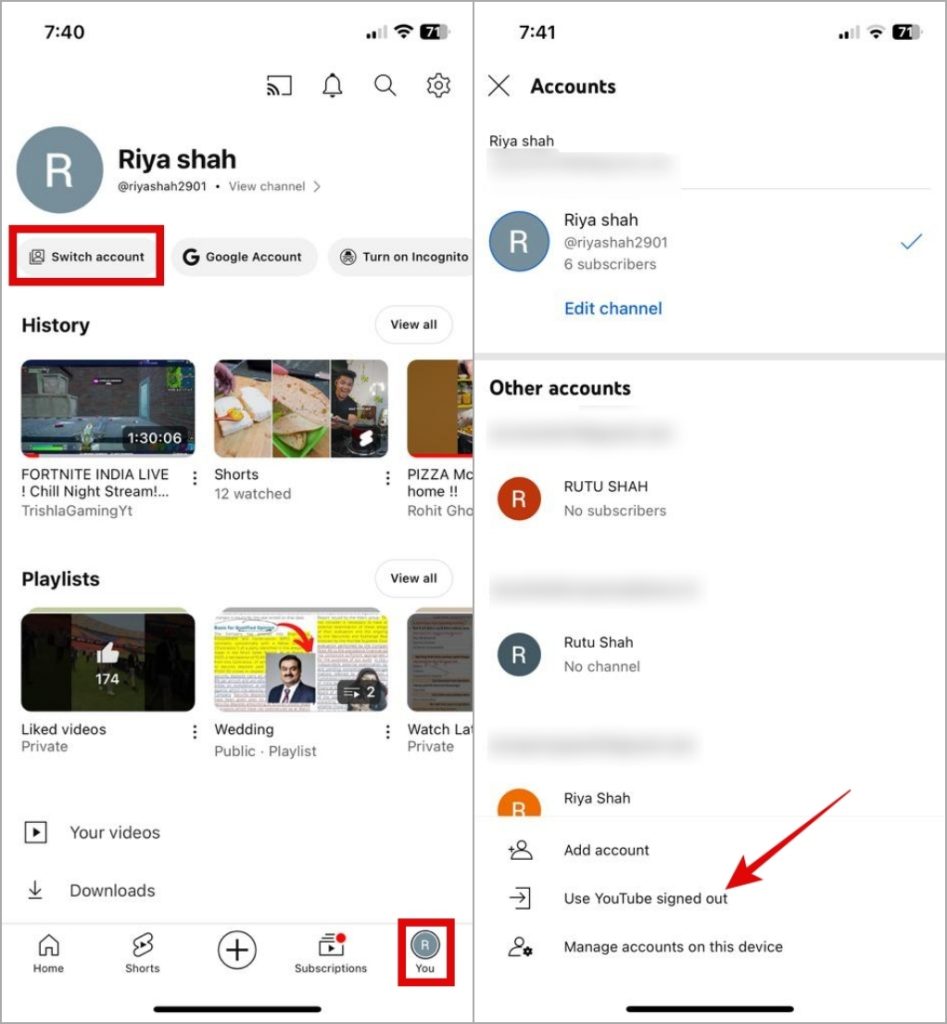Switch to RUTU SHAH account with no subscribers

[709, 498]
